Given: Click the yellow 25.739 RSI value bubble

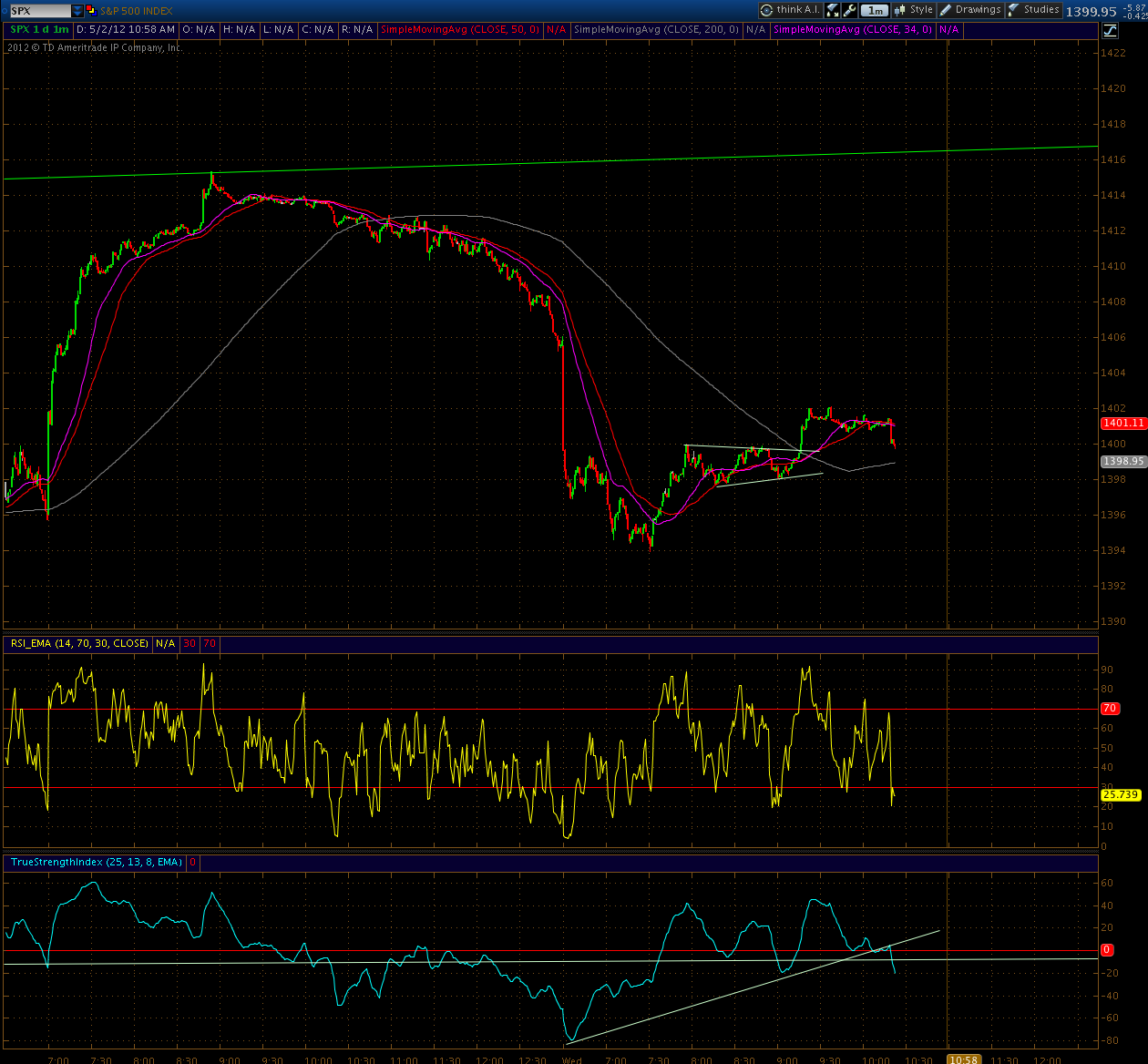Looking at the screenshot, I should click(1121, 794).
